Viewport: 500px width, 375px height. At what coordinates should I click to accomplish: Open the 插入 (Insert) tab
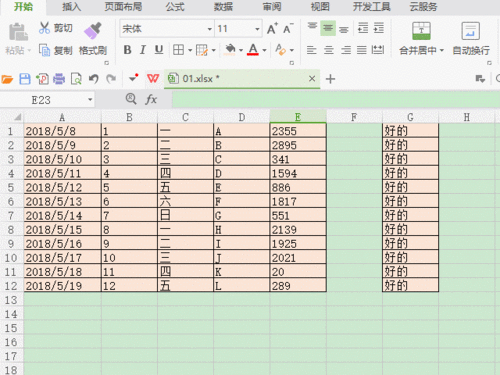point(72,7)
